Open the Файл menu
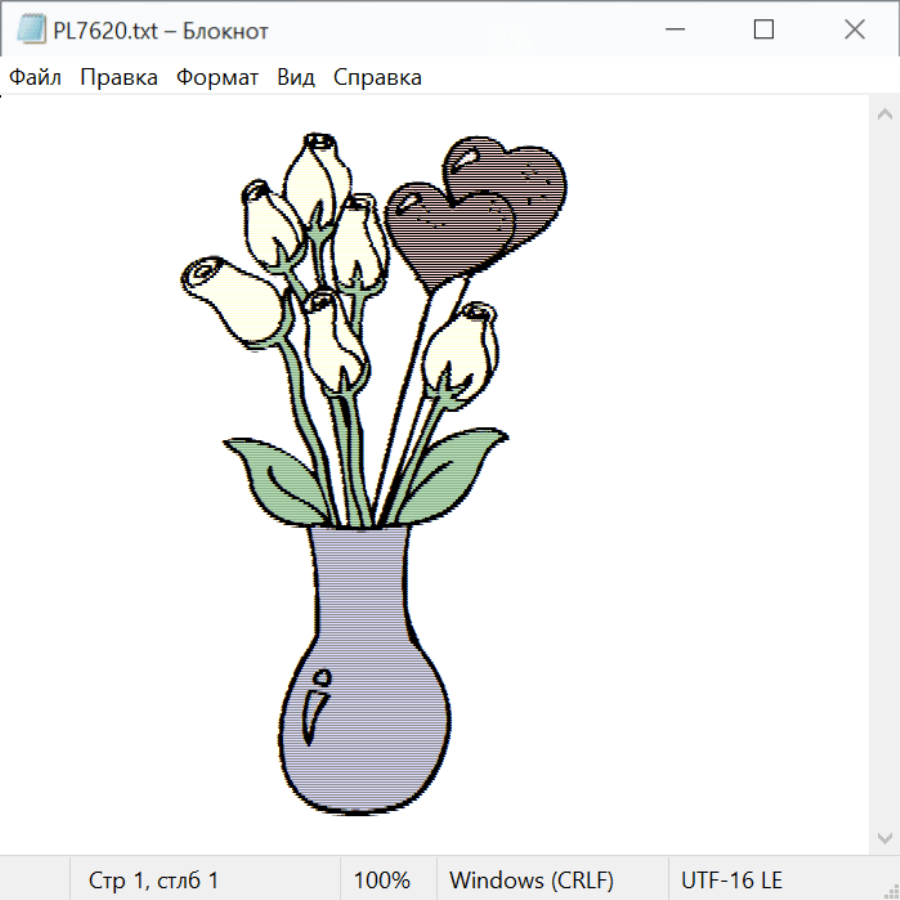The height and width of the screenshot is (900, 900). point(35,78)
